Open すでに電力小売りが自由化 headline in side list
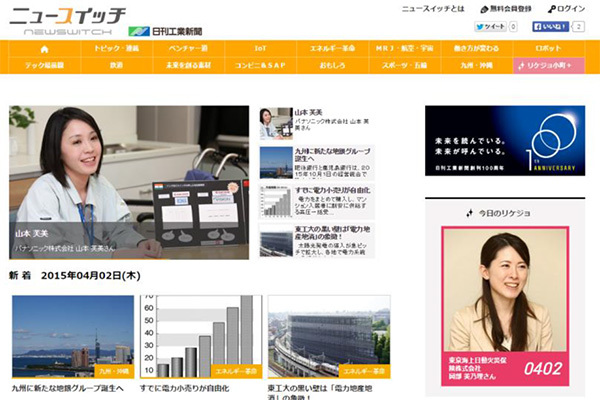The height and width of the screenshot is (400, 600). point(333,190)
